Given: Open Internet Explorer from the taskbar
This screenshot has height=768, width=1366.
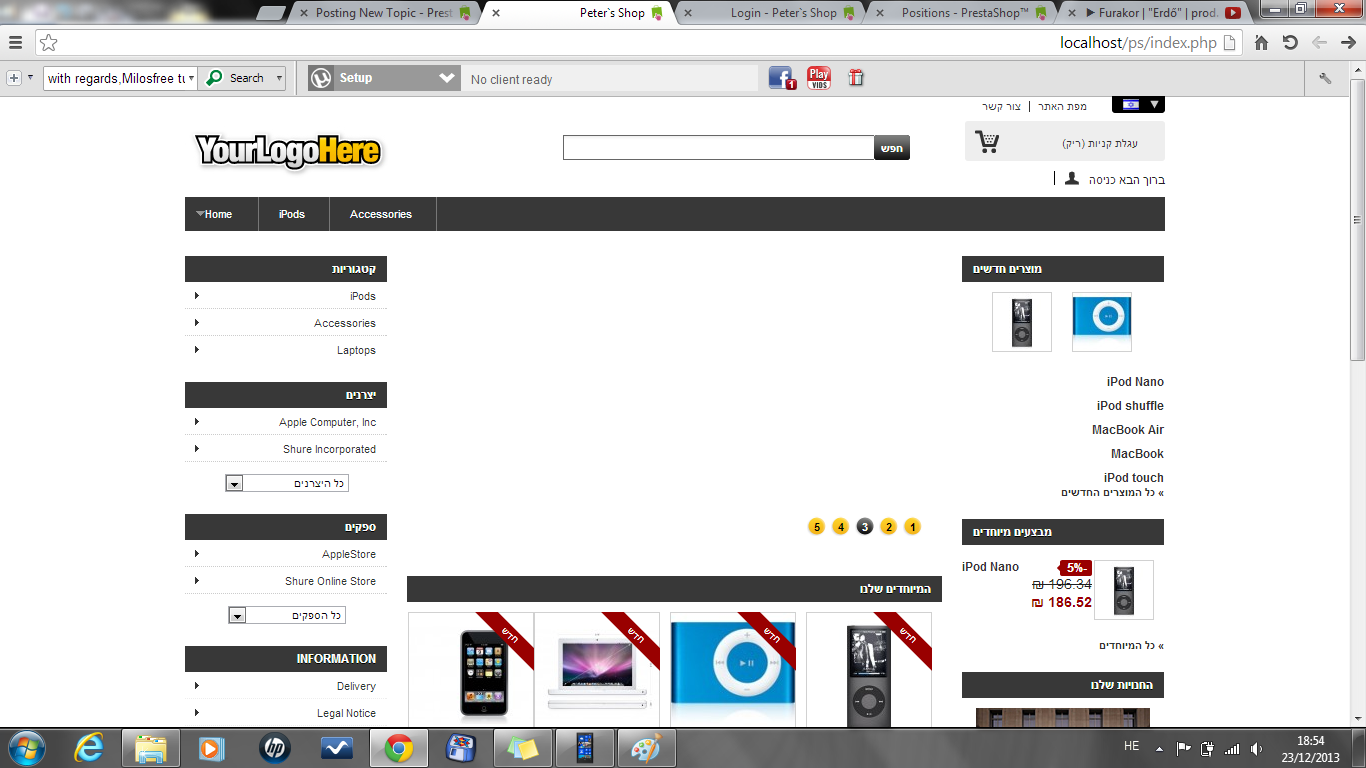Looking at the screenshot, I should [90, 747].
